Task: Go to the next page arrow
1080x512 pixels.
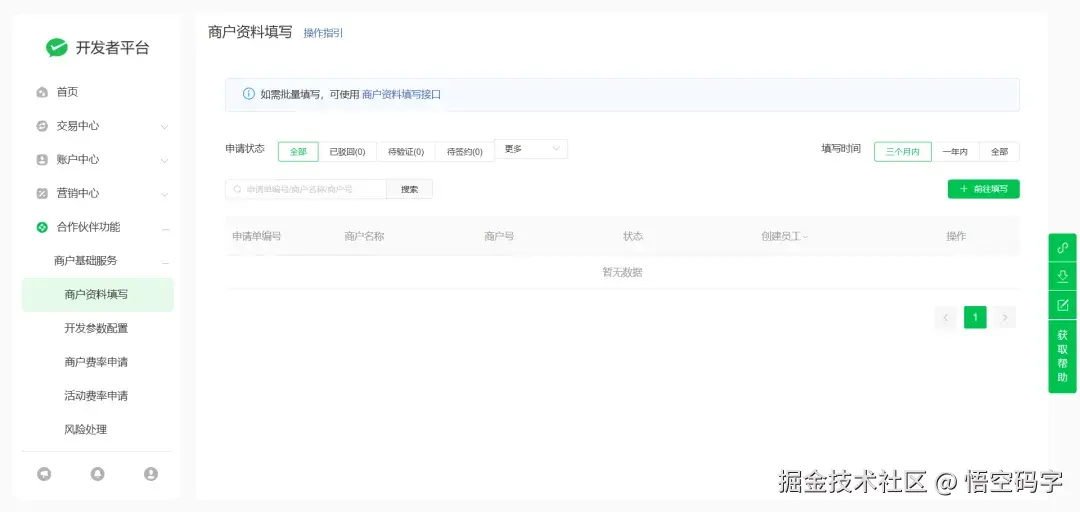Action: (1005, 318)
